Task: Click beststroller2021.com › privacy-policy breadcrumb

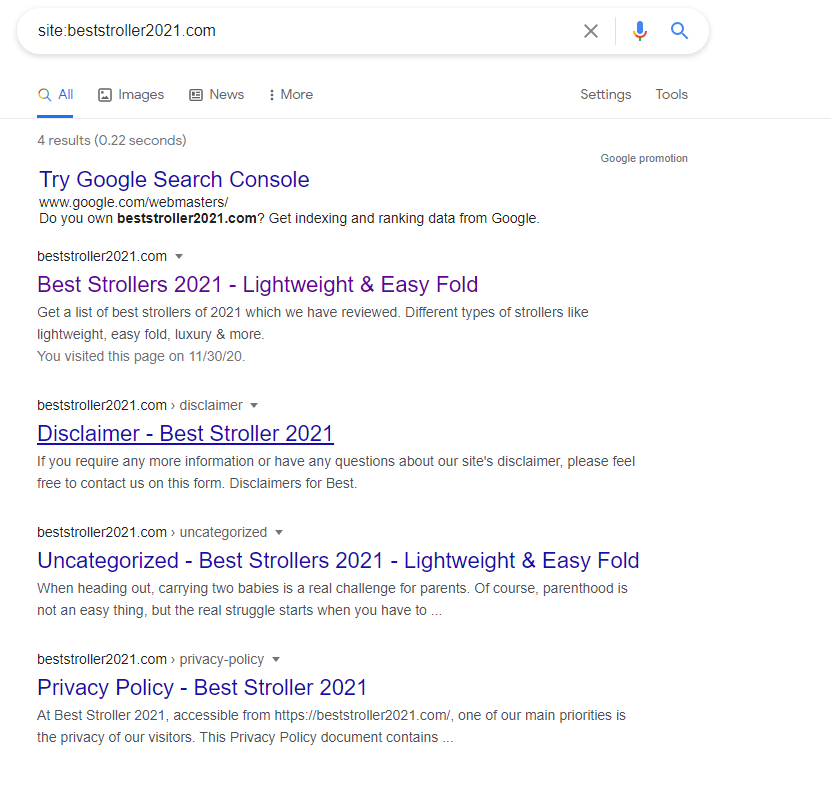Action: click(x=151, y=660)
